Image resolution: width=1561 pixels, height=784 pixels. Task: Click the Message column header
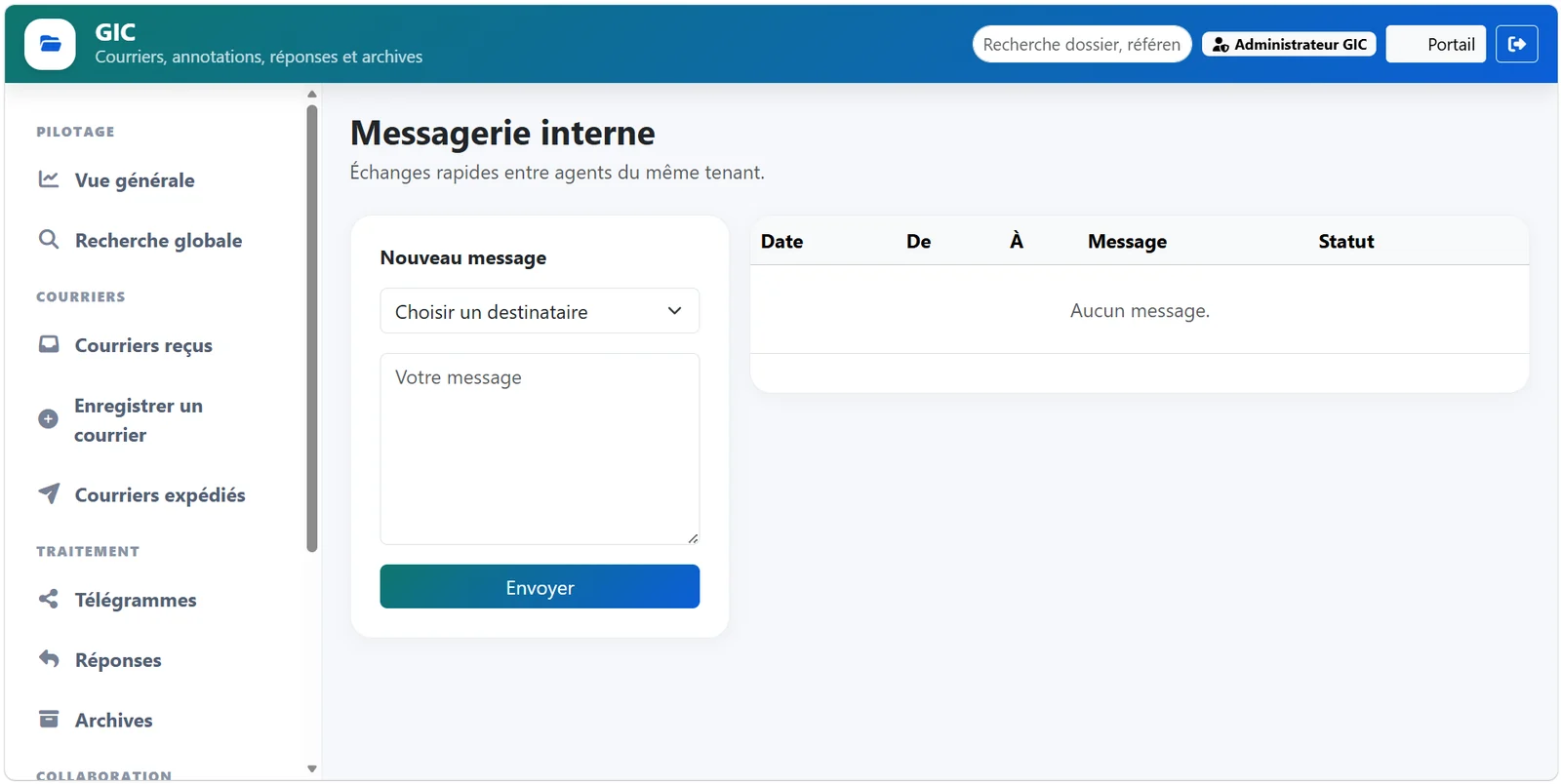(x=1127, y=241)
